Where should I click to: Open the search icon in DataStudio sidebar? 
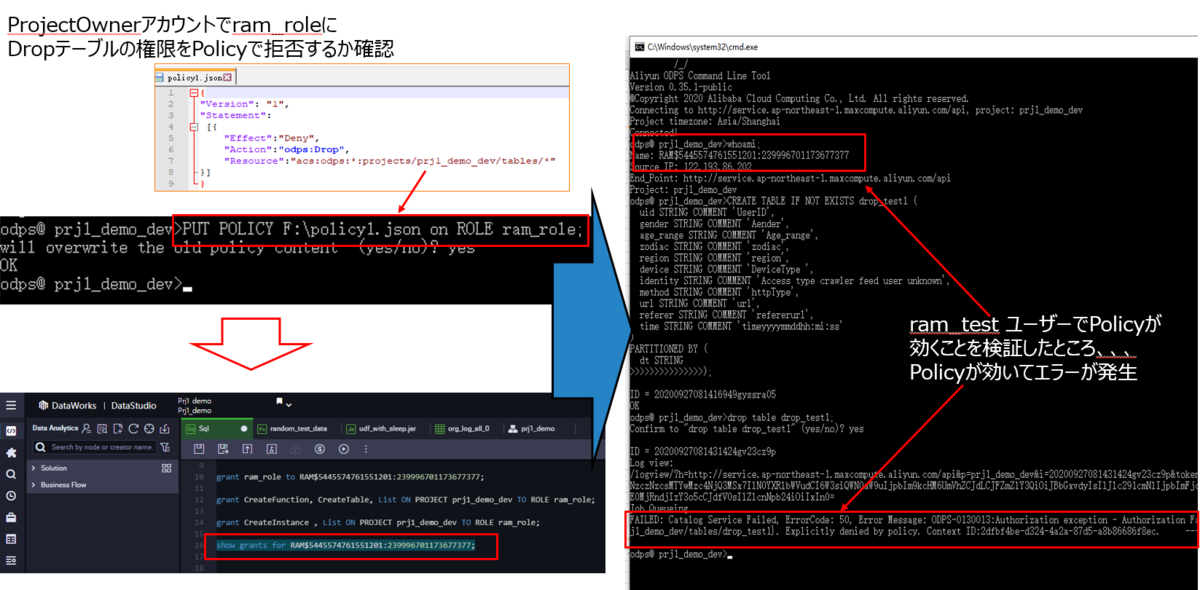pos(11,474)
